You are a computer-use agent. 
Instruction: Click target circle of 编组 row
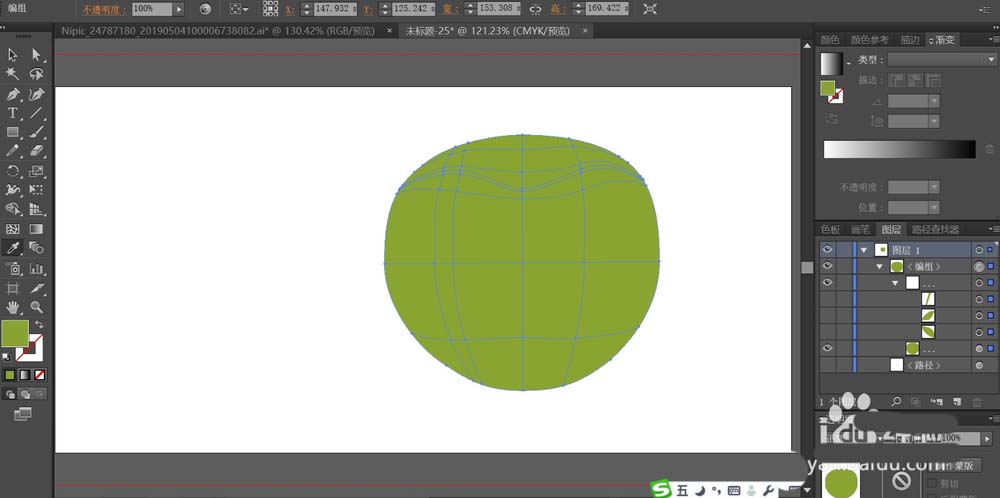click(x=979, y=267)
